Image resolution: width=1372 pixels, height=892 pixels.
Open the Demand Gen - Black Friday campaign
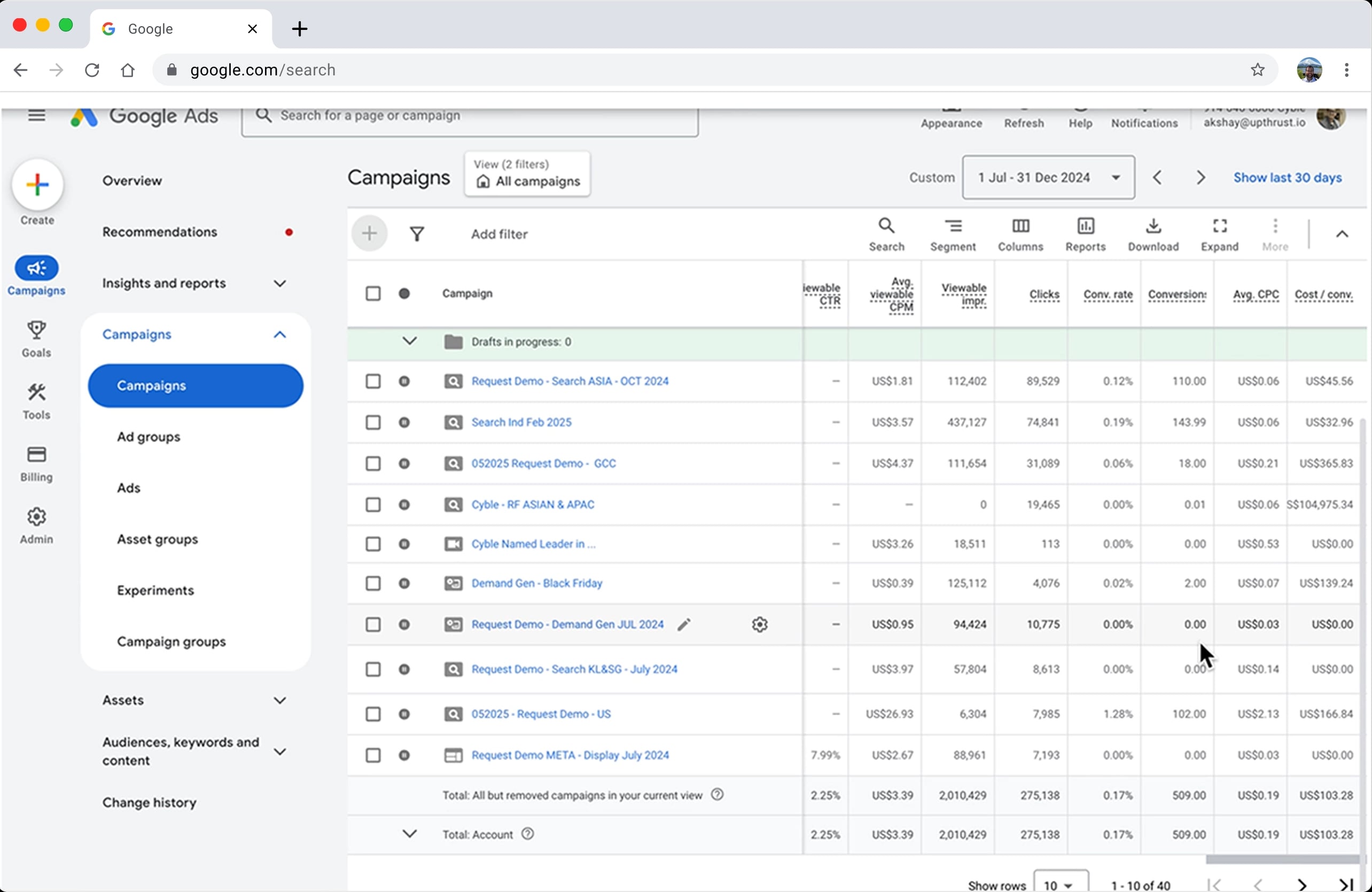(537, 584)
